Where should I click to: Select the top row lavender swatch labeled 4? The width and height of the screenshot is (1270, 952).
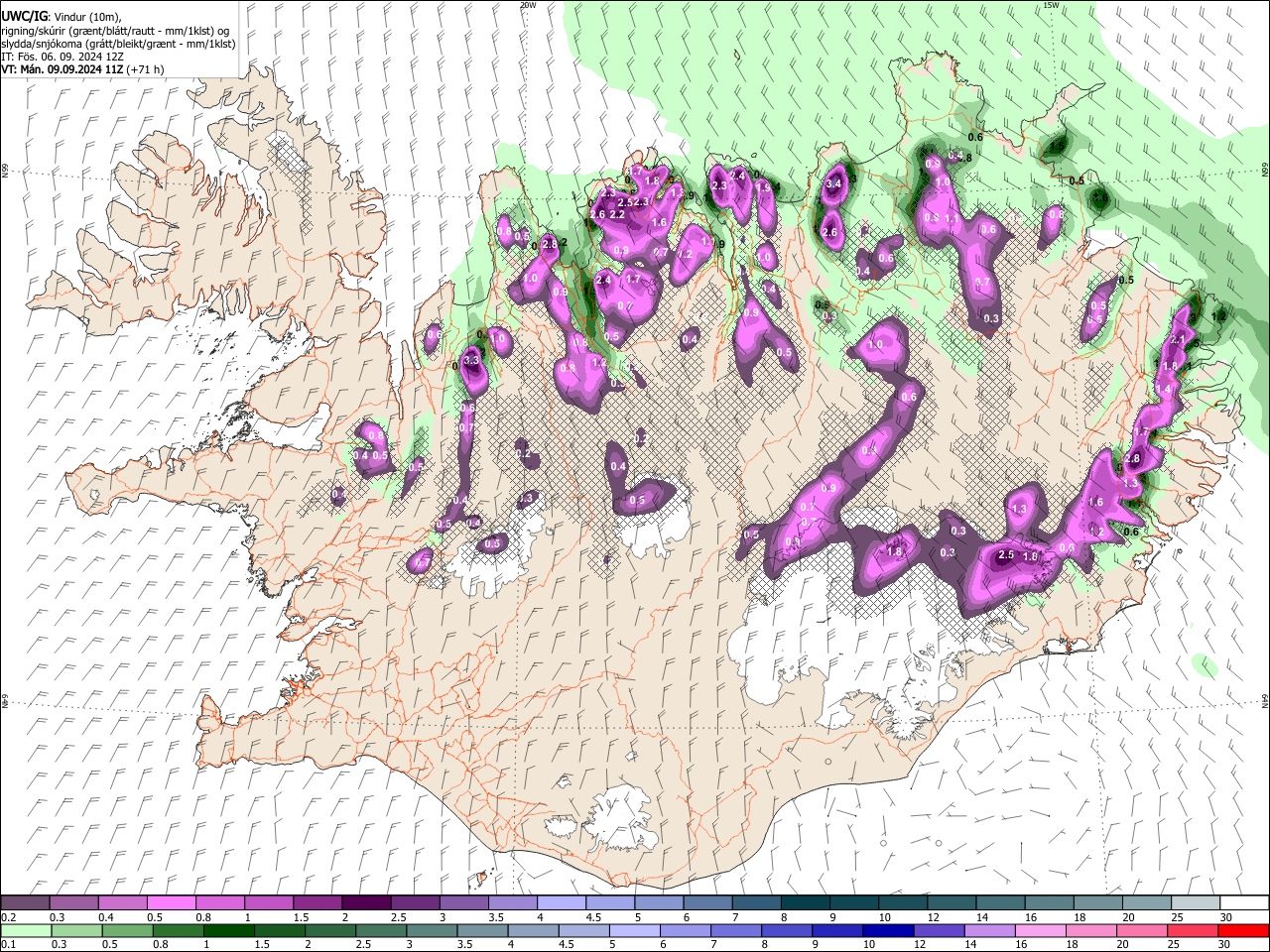click(x=562, y=903)
